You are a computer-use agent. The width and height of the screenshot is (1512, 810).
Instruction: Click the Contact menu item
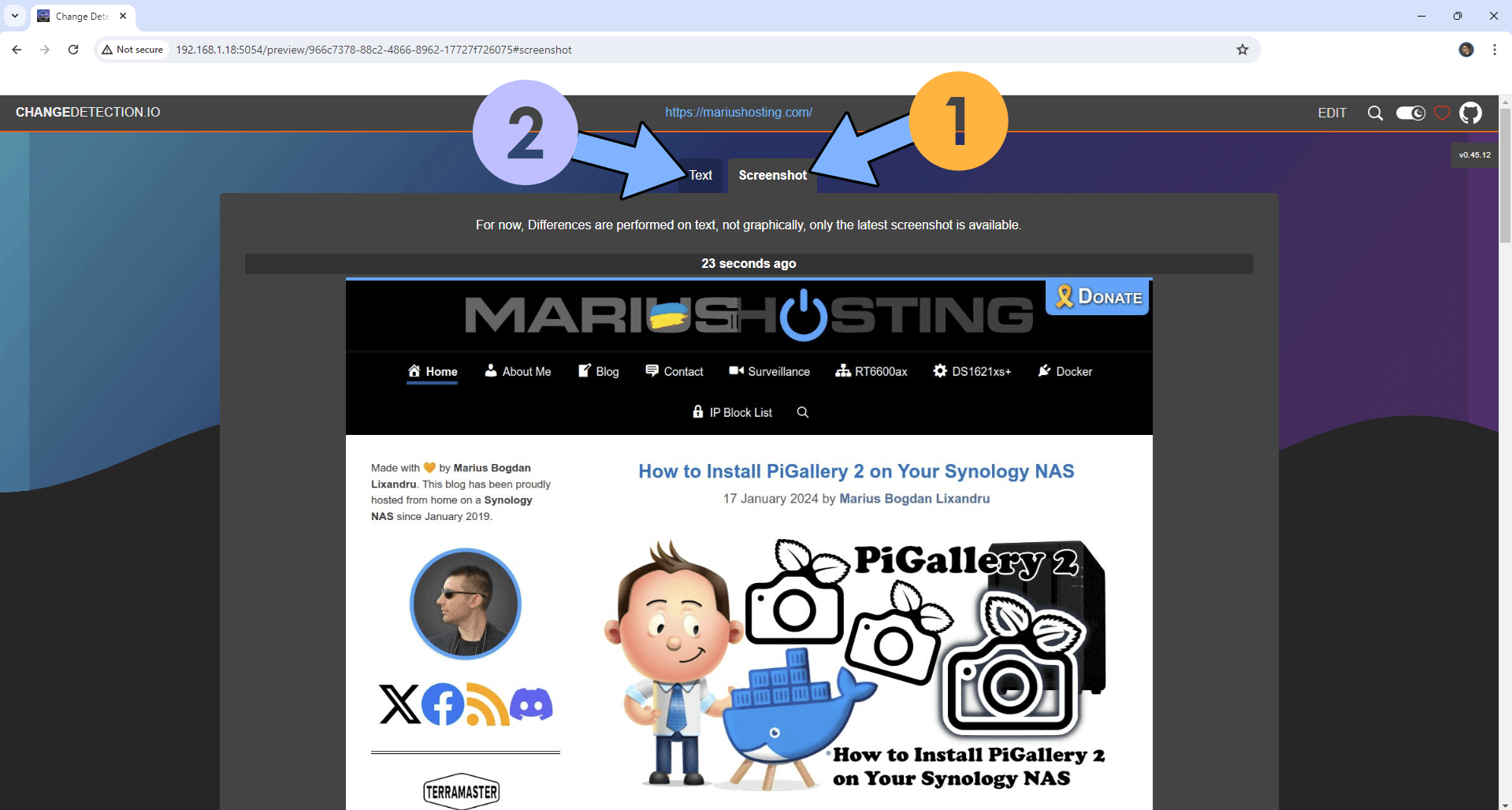[x=674, y=371]
